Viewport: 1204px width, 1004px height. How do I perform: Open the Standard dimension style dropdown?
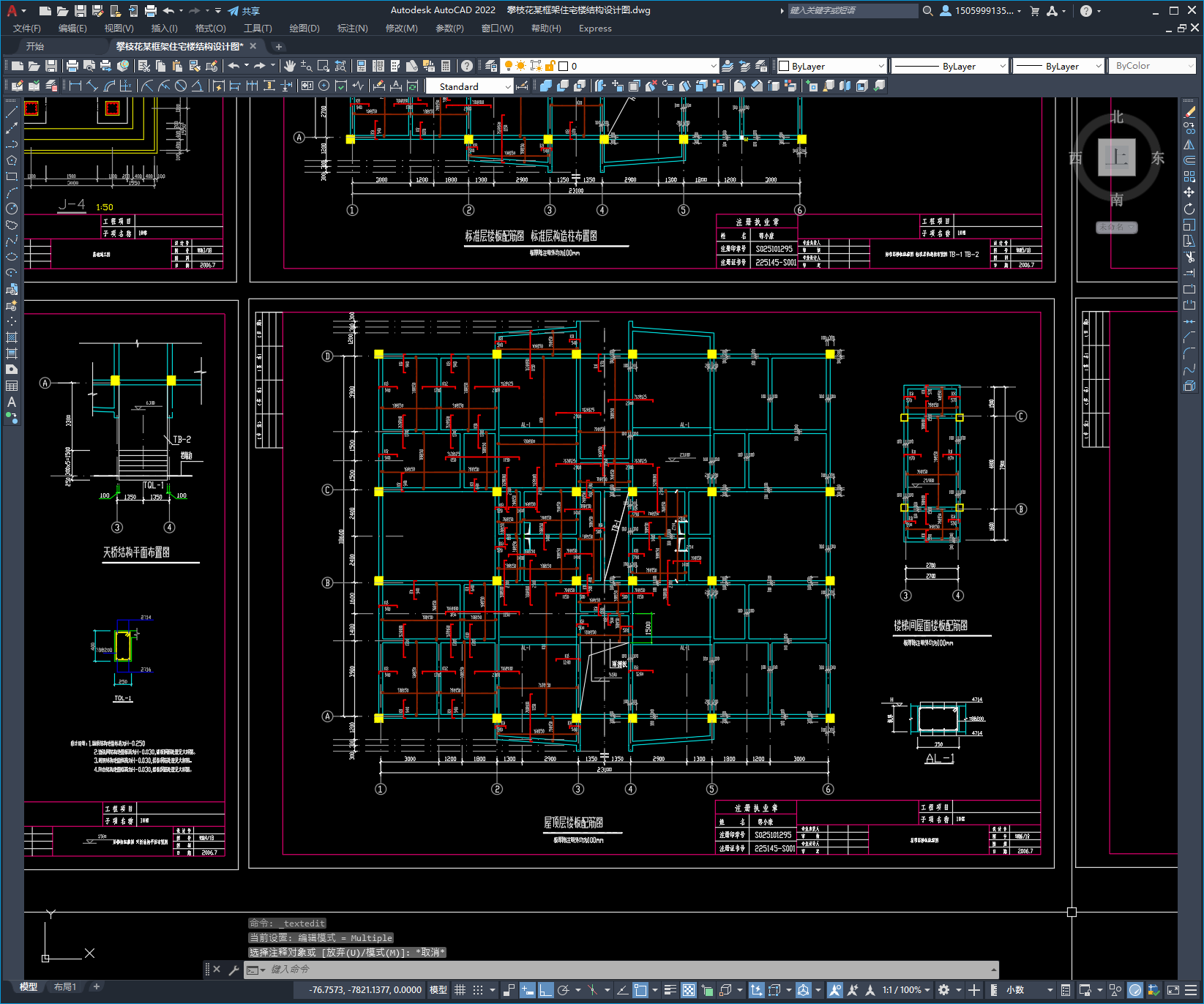click(x=470, y=86)
